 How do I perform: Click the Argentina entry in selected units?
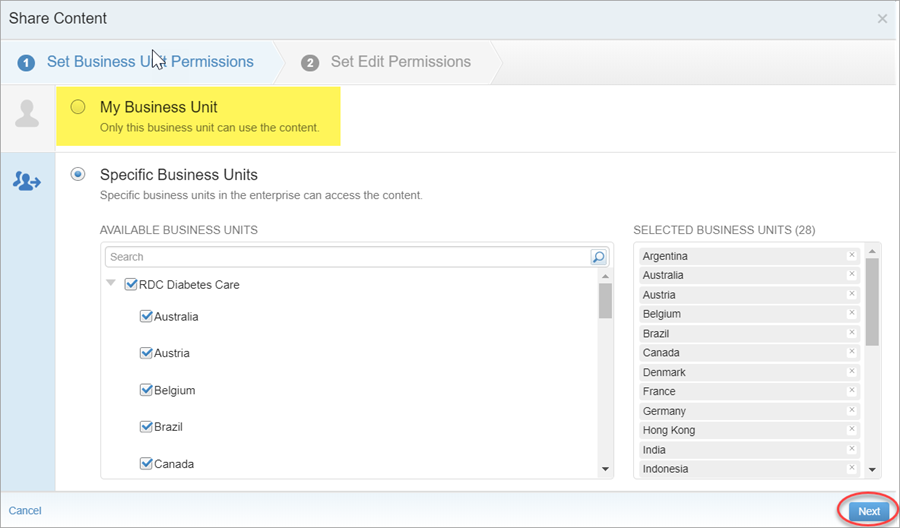pyautogui.click(x=750, y=256)
